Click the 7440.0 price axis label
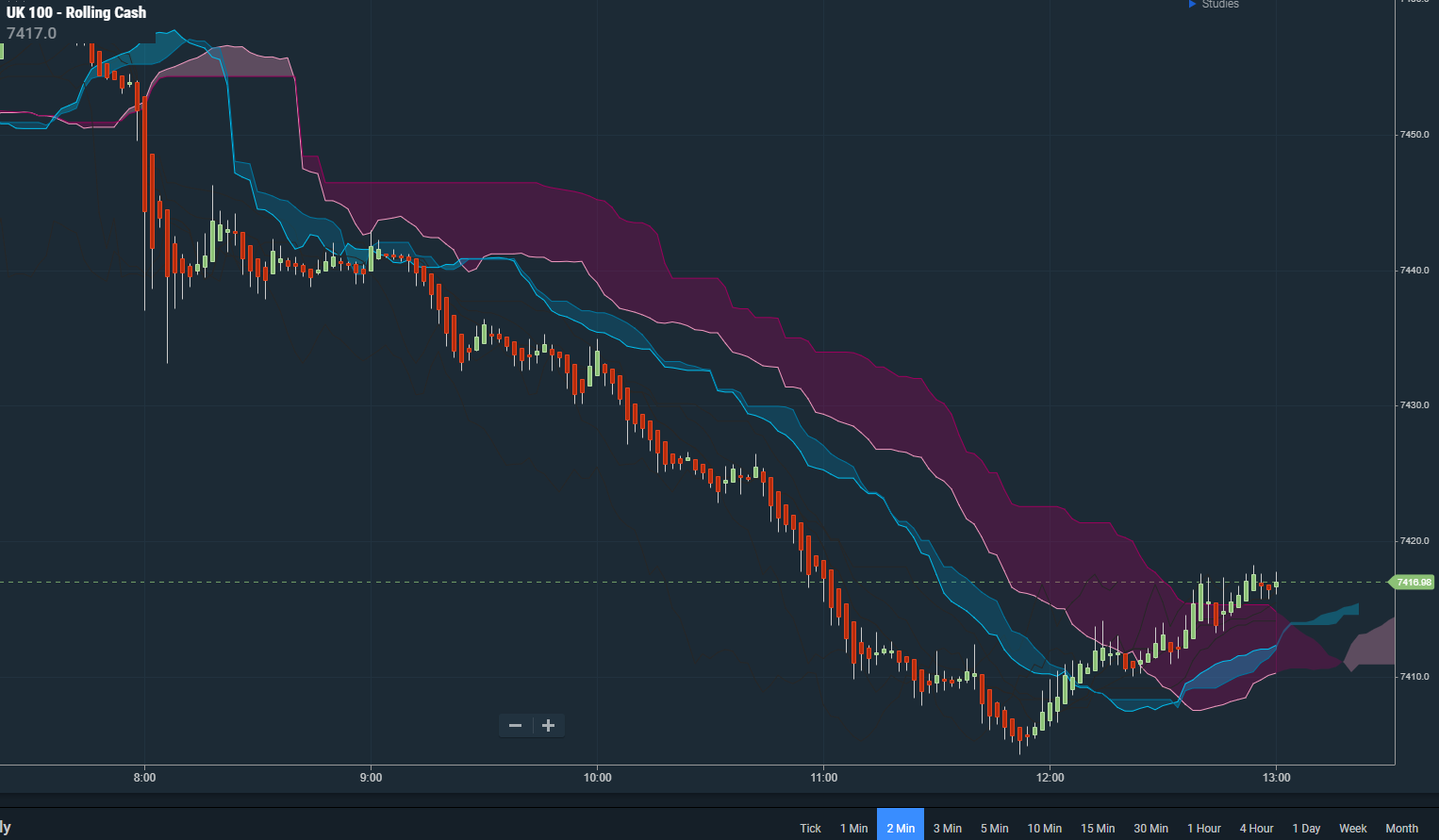1439x840 pixels. tap(1414, 271)
